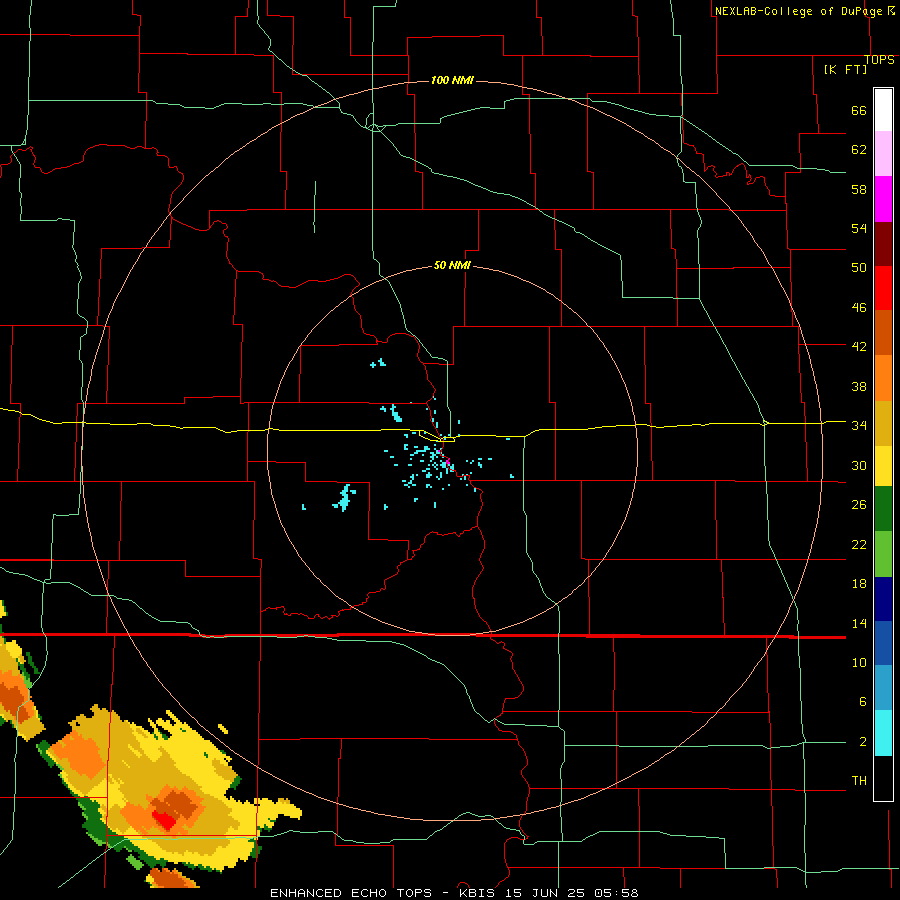The height and width of the screenshot is (900, 900).
Task: Pick the yellow legend swatch
Action: [883, 466]
